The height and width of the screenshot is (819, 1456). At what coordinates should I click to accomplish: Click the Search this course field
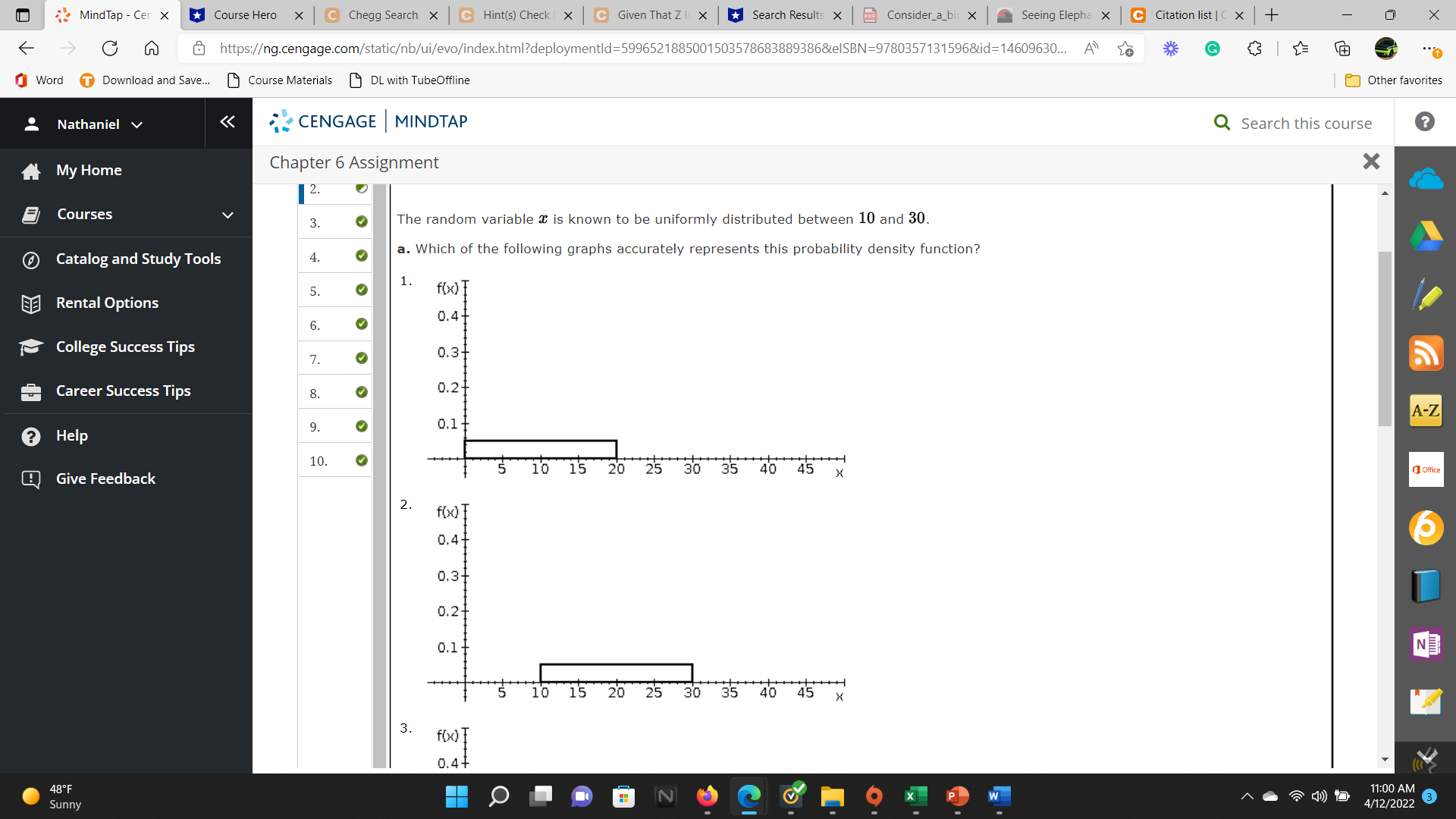[1306, 123]
